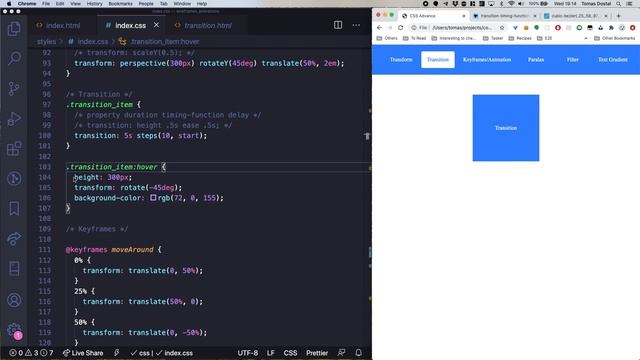Open the File menu in macOS menu bar
The image size is (640, 360).
[x=46, y=4]
